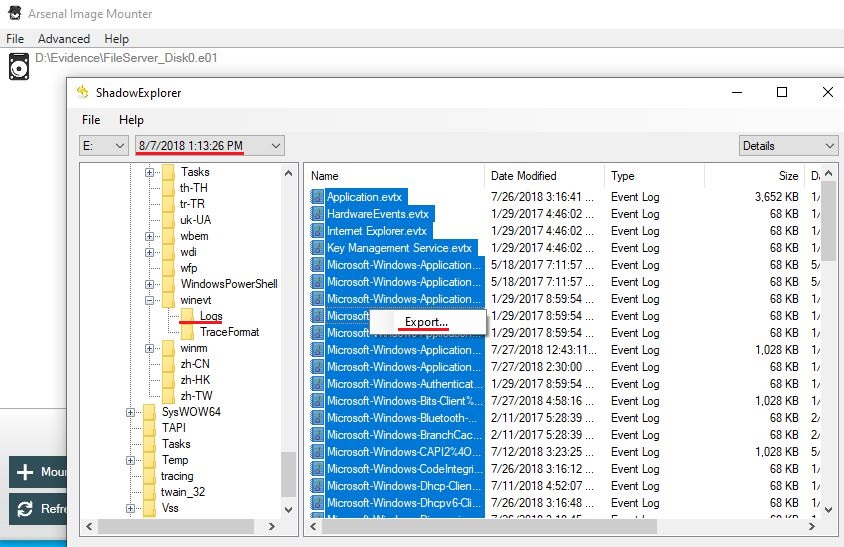Screen dimensions: 844x547
Task: Click the WindowsPowerShell folder icon
Action: pos(168,284)
